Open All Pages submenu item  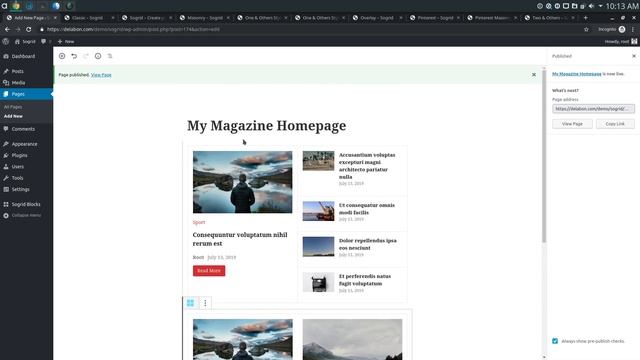click(x=13, y=107)
